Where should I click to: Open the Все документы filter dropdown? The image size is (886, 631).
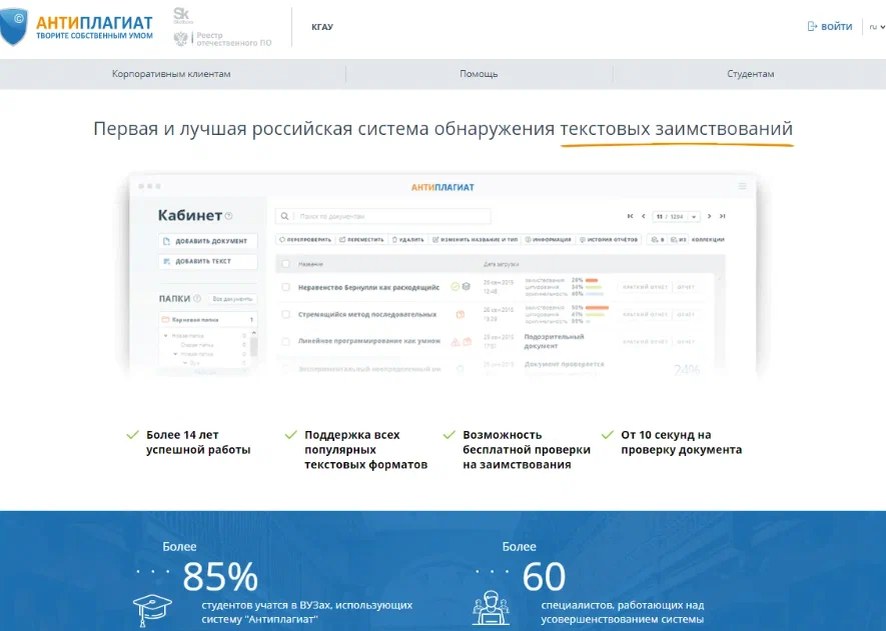click(x=231, y=298)
